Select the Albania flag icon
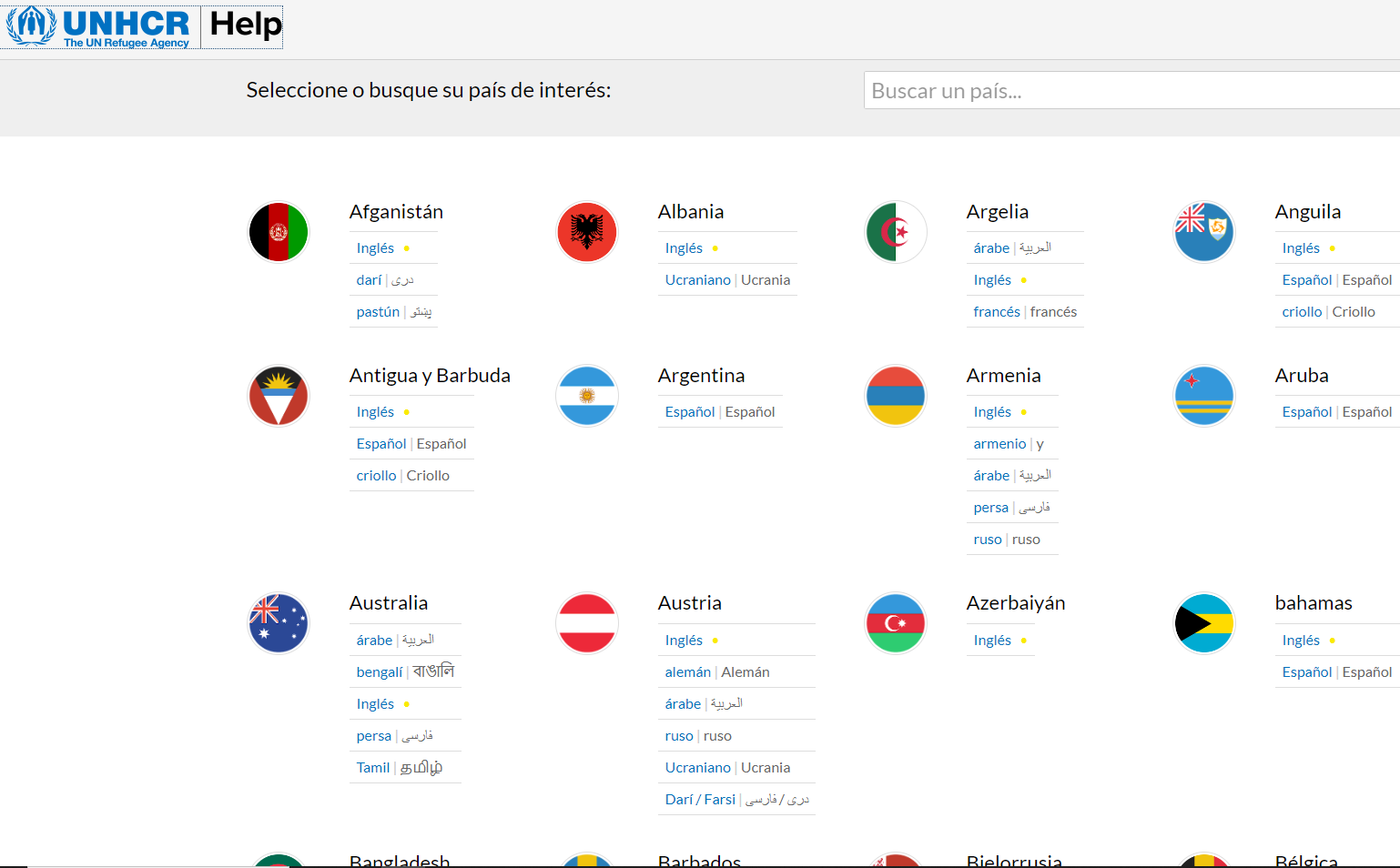This screenshot has width=1400, height=868. (x=587, y=232)
